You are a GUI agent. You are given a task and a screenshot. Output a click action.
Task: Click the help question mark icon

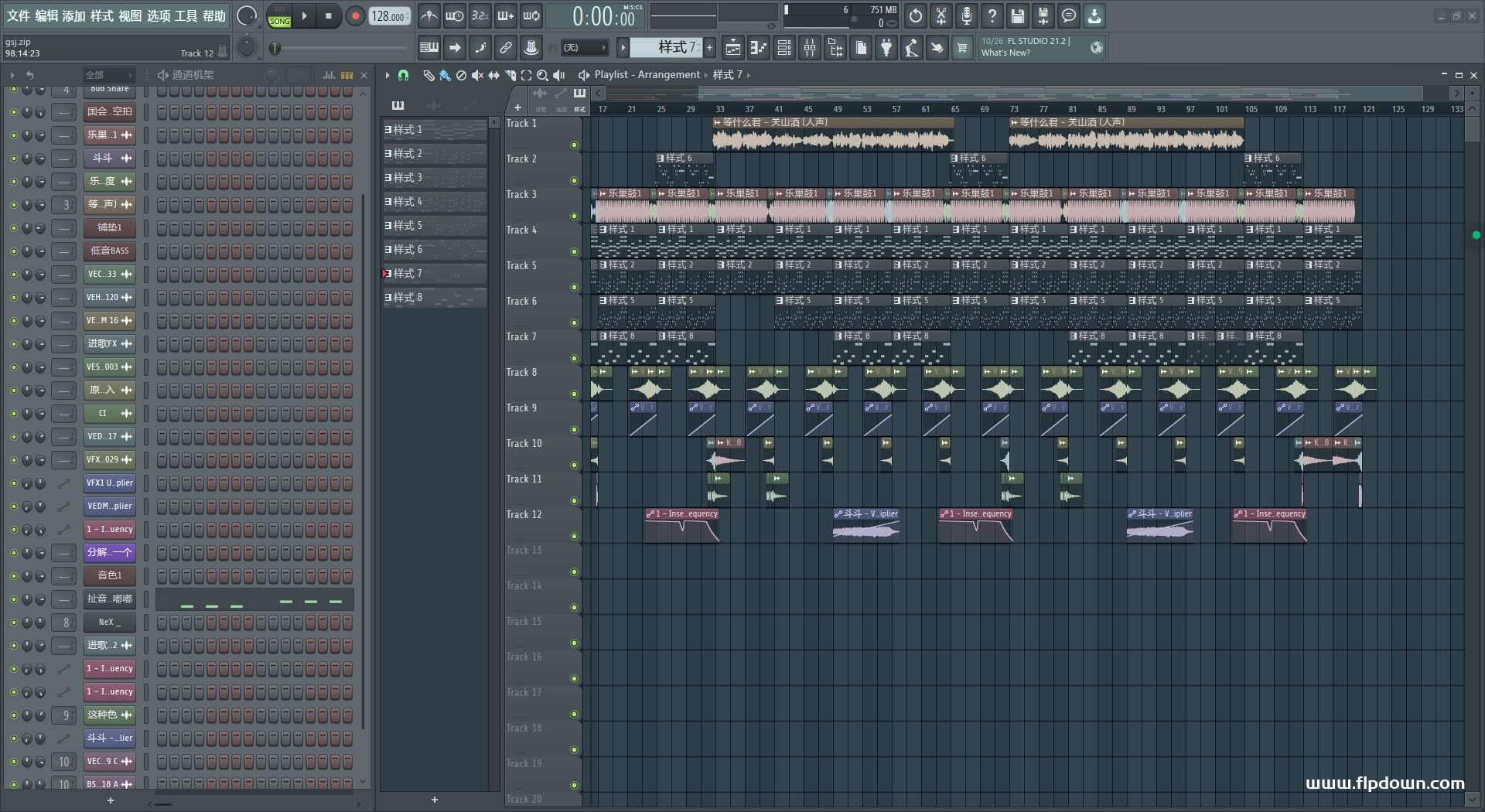click(992, 15)
